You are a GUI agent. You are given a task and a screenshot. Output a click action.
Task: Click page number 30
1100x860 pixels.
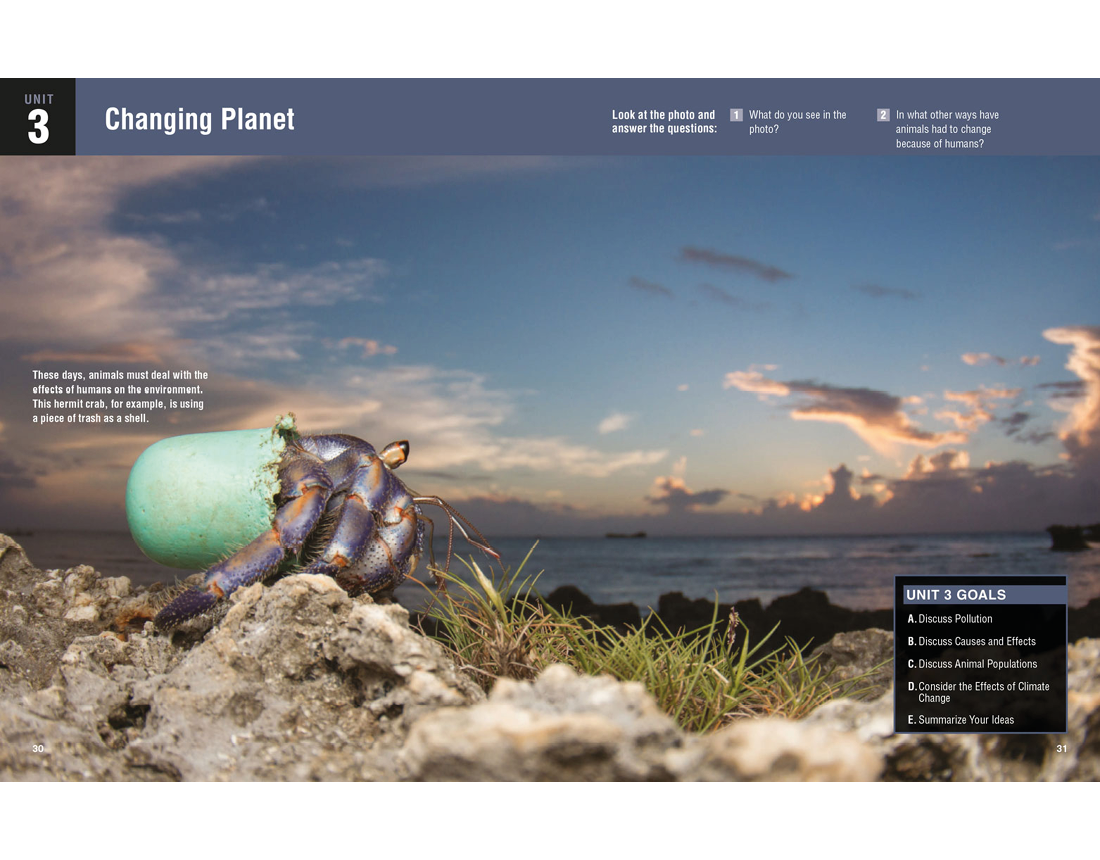pos(38,748)
